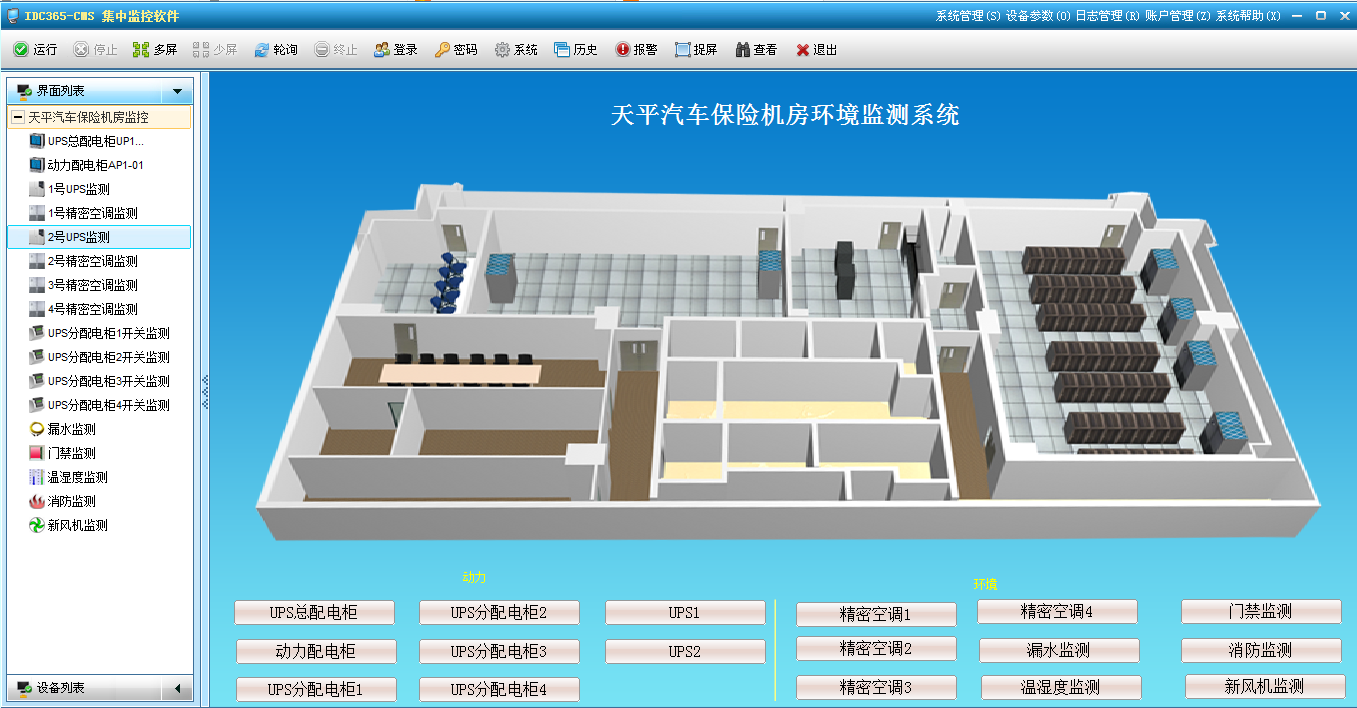Screen dimensions: 1357x708
Task: Expand the 设备列表 panel arrow
Action: (178, 688)
